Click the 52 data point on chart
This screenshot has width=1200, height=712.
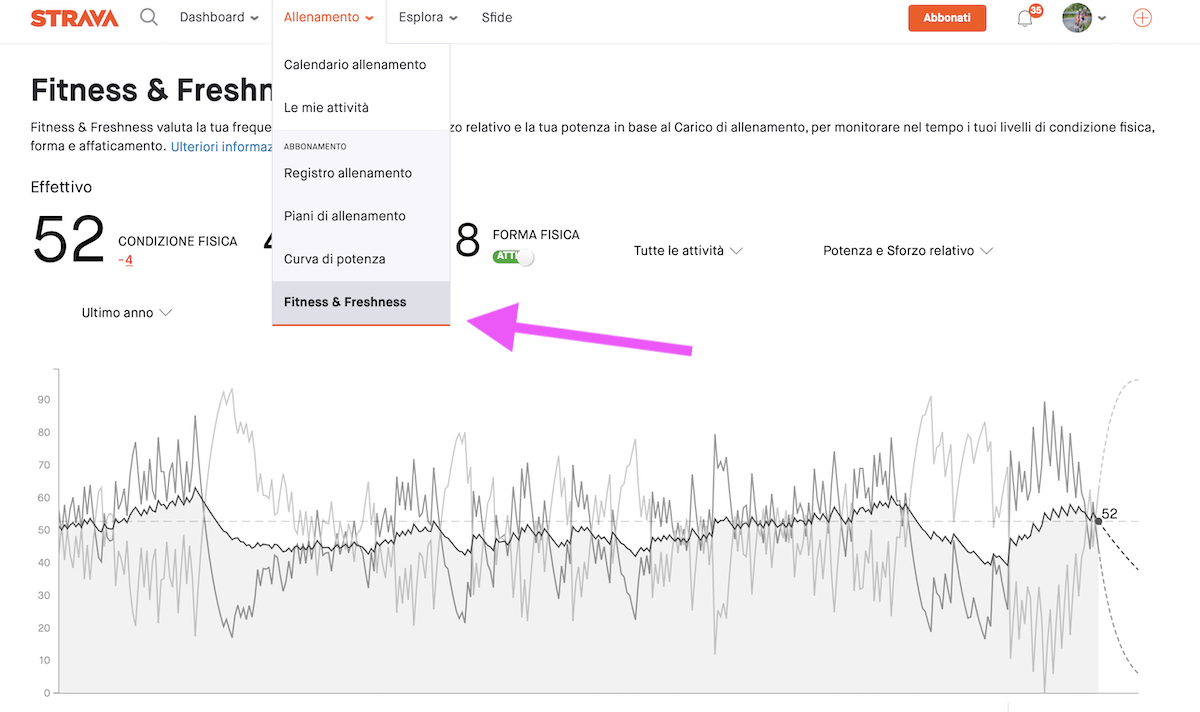click(1098, 521)
